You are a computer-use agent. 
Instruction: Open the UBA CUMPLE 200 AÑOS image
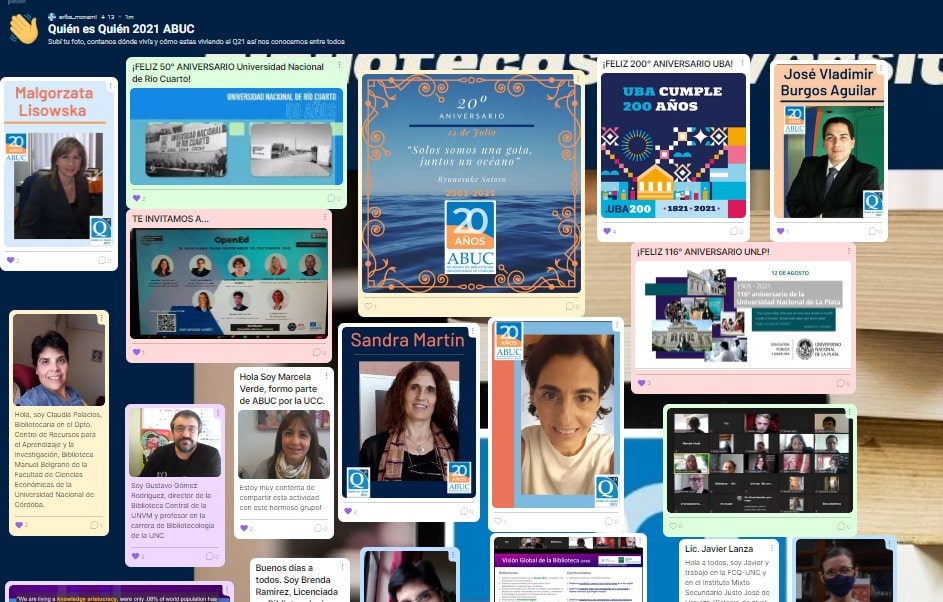pyautogui.click(x=674, y=146)
